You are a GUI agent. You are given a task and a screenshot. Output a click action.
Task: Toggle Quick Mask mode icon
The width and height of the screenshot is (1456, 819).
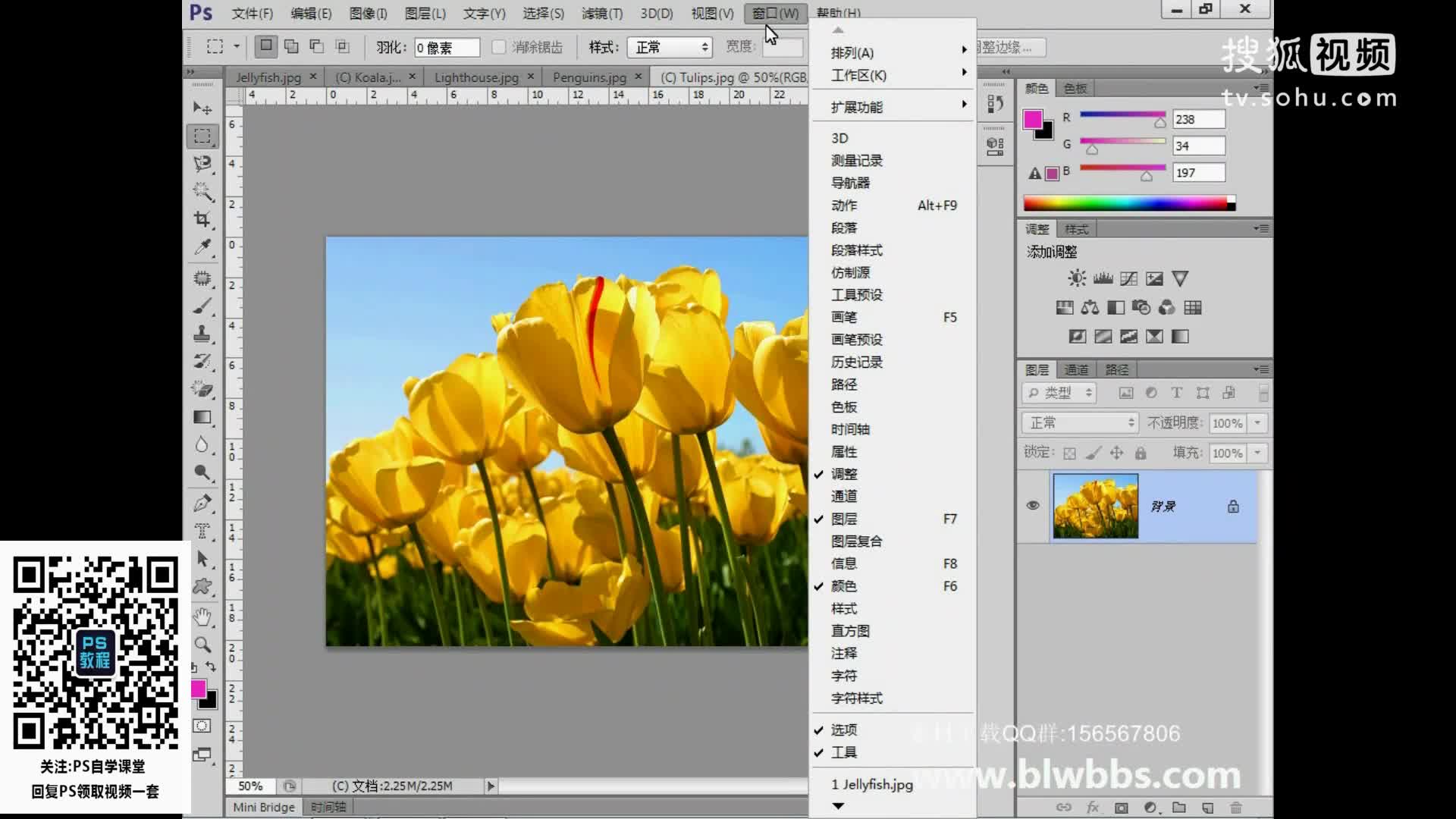[202, 726]
